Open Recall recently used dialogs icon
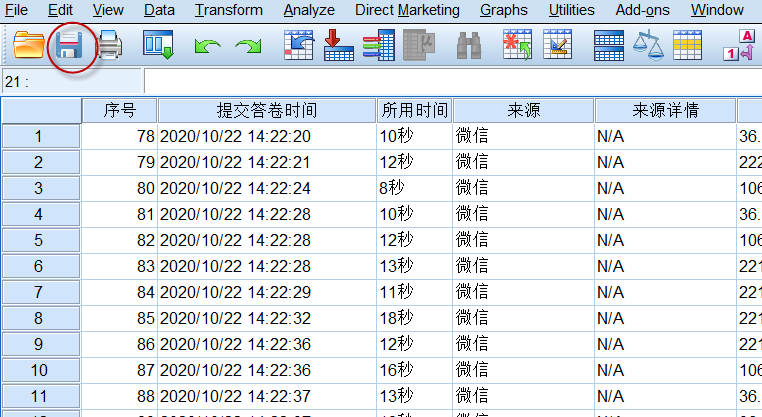Viewport: 762px width, 417px height. point(158,45)
